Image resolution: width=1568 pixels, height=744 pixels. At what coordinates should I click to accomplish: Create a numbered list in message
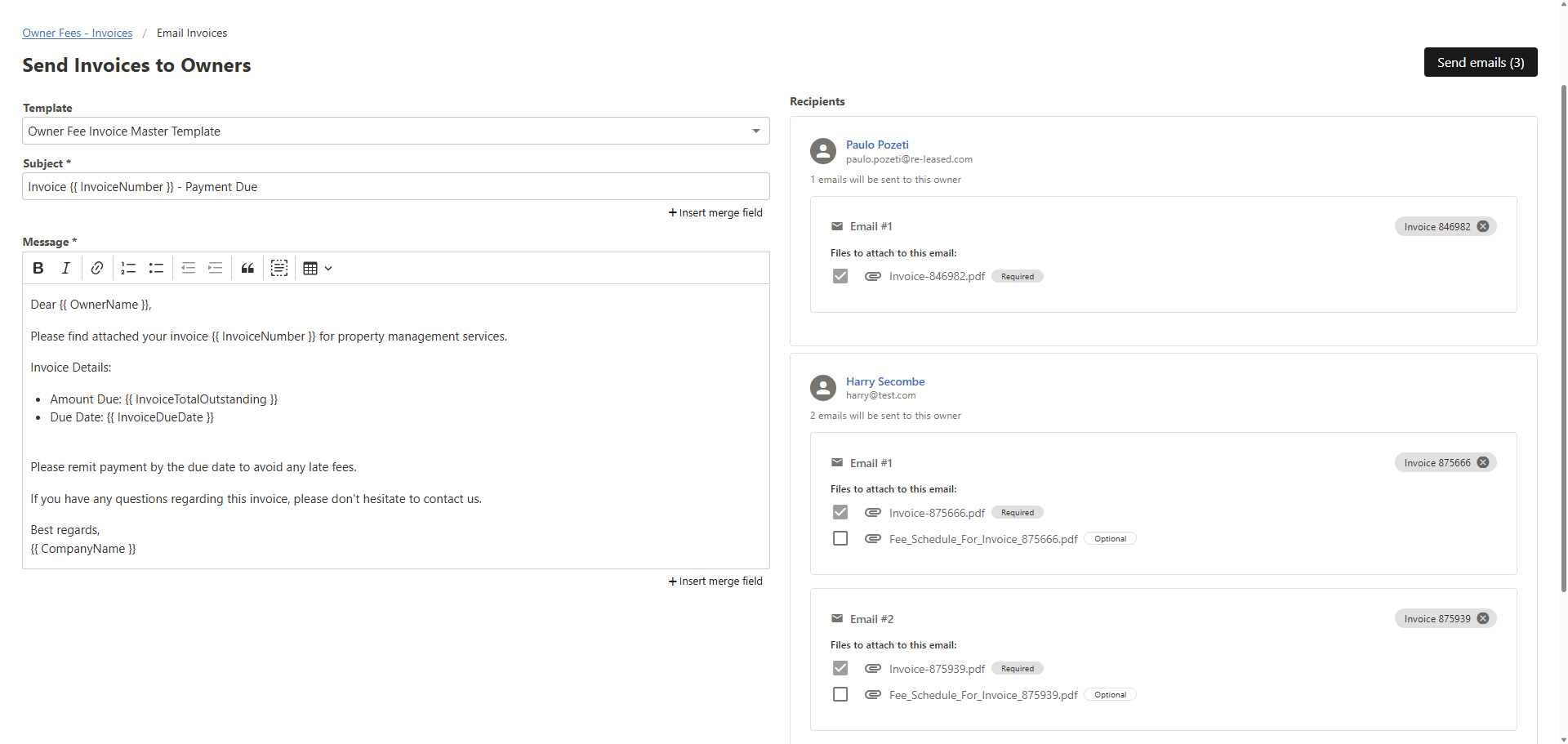(x=128, y=268)
